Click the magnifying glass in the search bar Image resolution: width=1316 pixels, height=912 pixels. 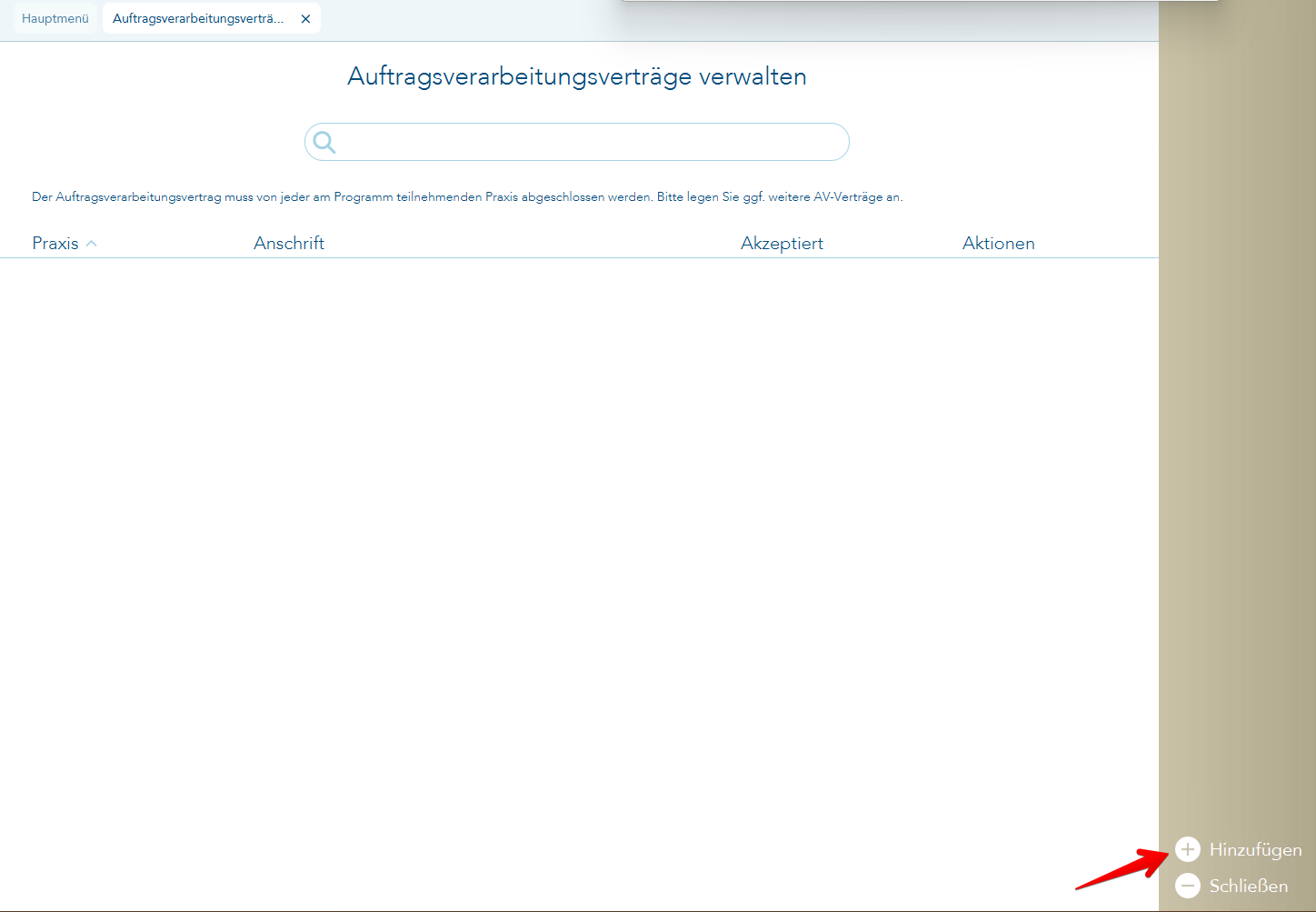click(x=325, y=142)
